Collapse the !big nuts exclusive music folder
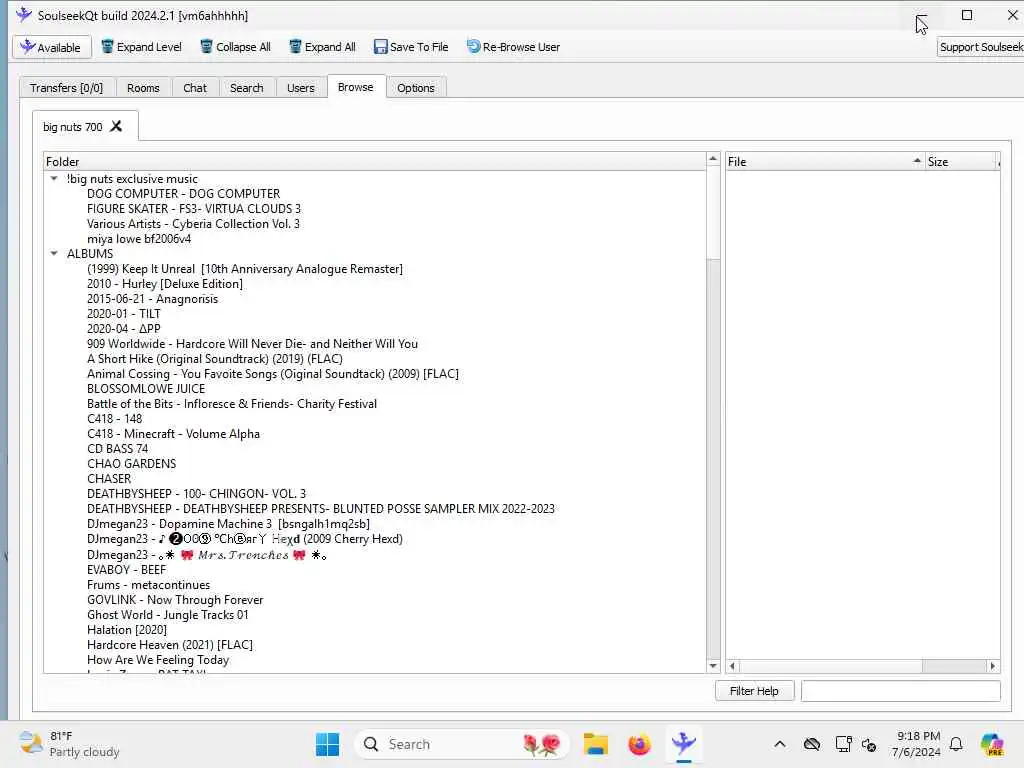 pos(54,178)
